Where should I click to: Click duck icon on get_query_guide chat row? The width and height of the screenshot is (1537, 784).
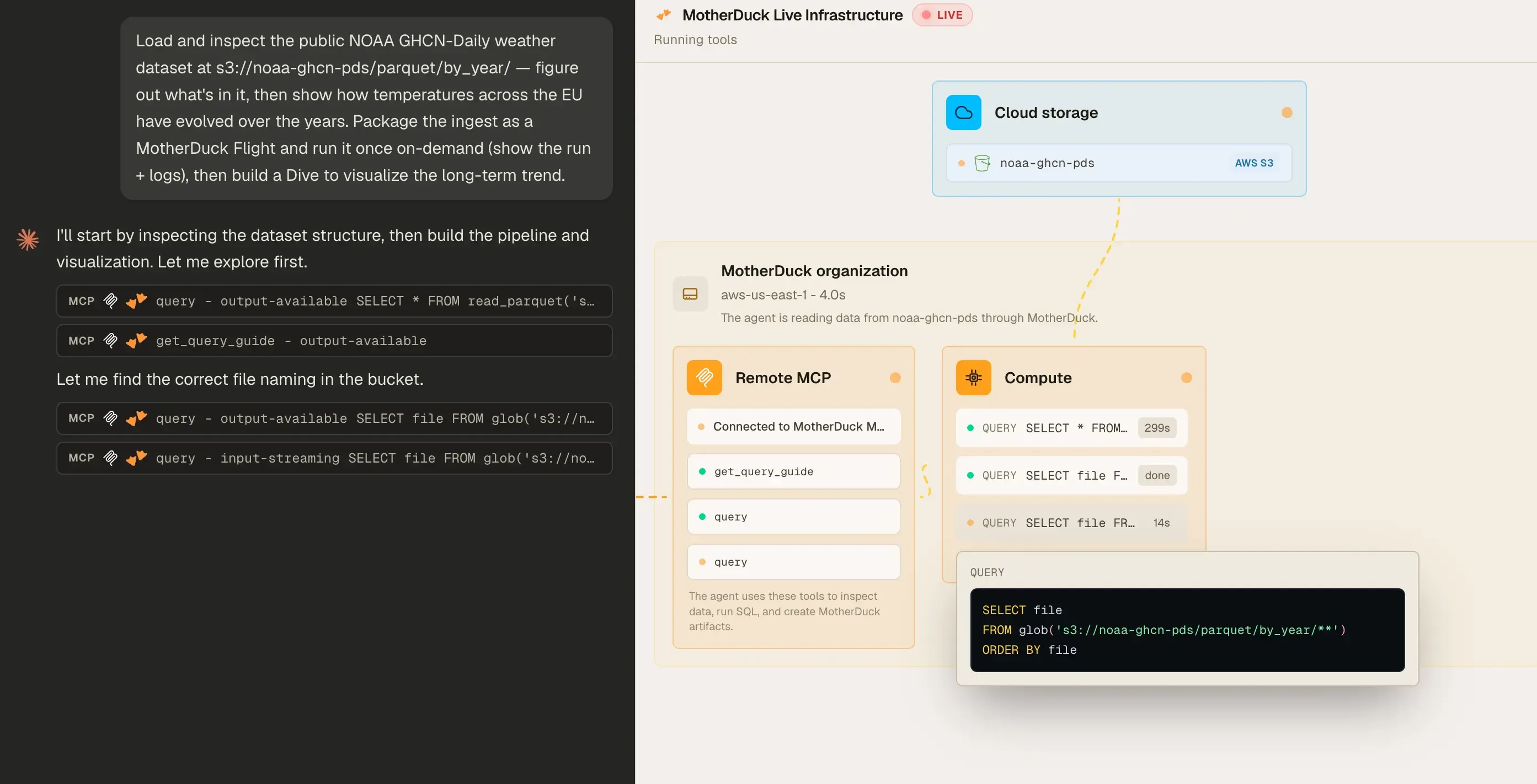(x=137, y=340)
